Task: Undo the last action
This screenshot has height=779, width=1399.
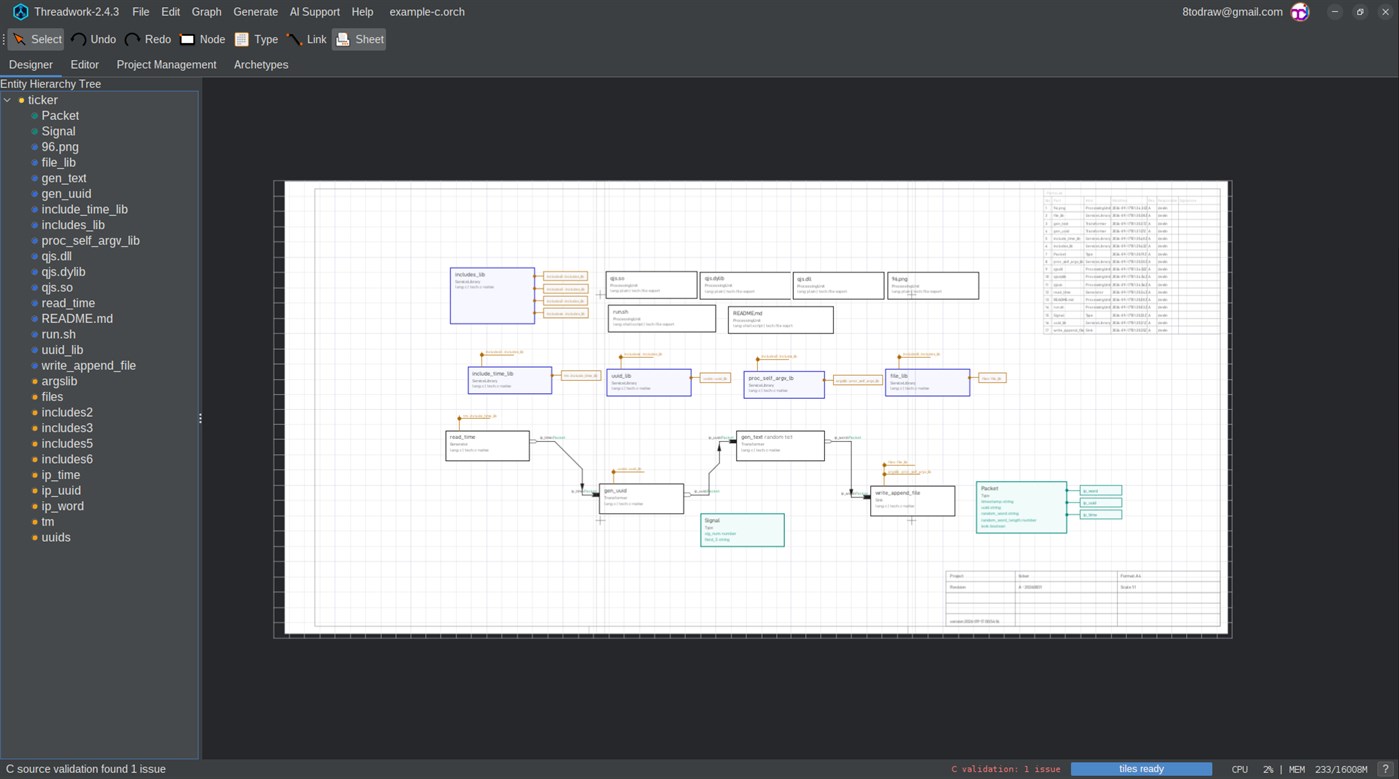Action: 93,39
